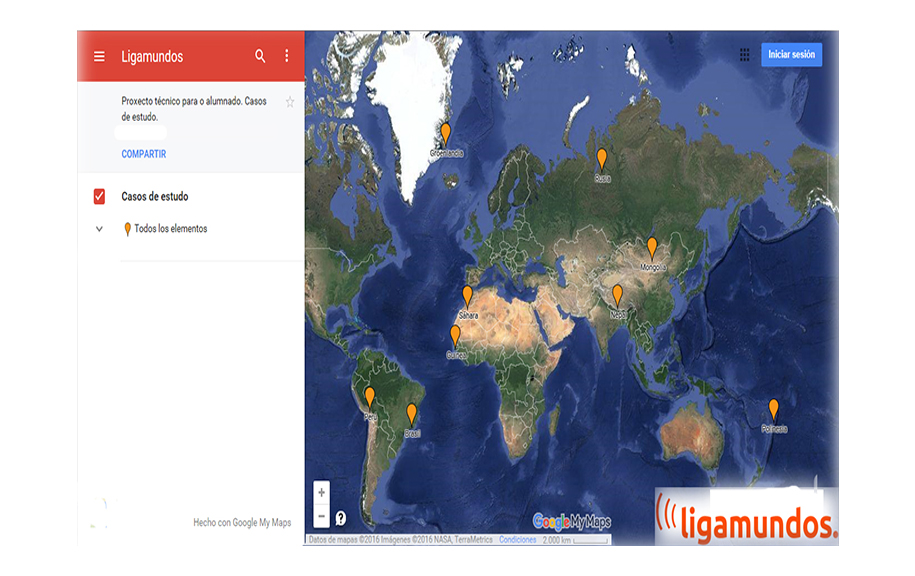The height and width of the screenshot is (576, 915).
Task: Click the Brasil map pin
Action: (411, 414)
